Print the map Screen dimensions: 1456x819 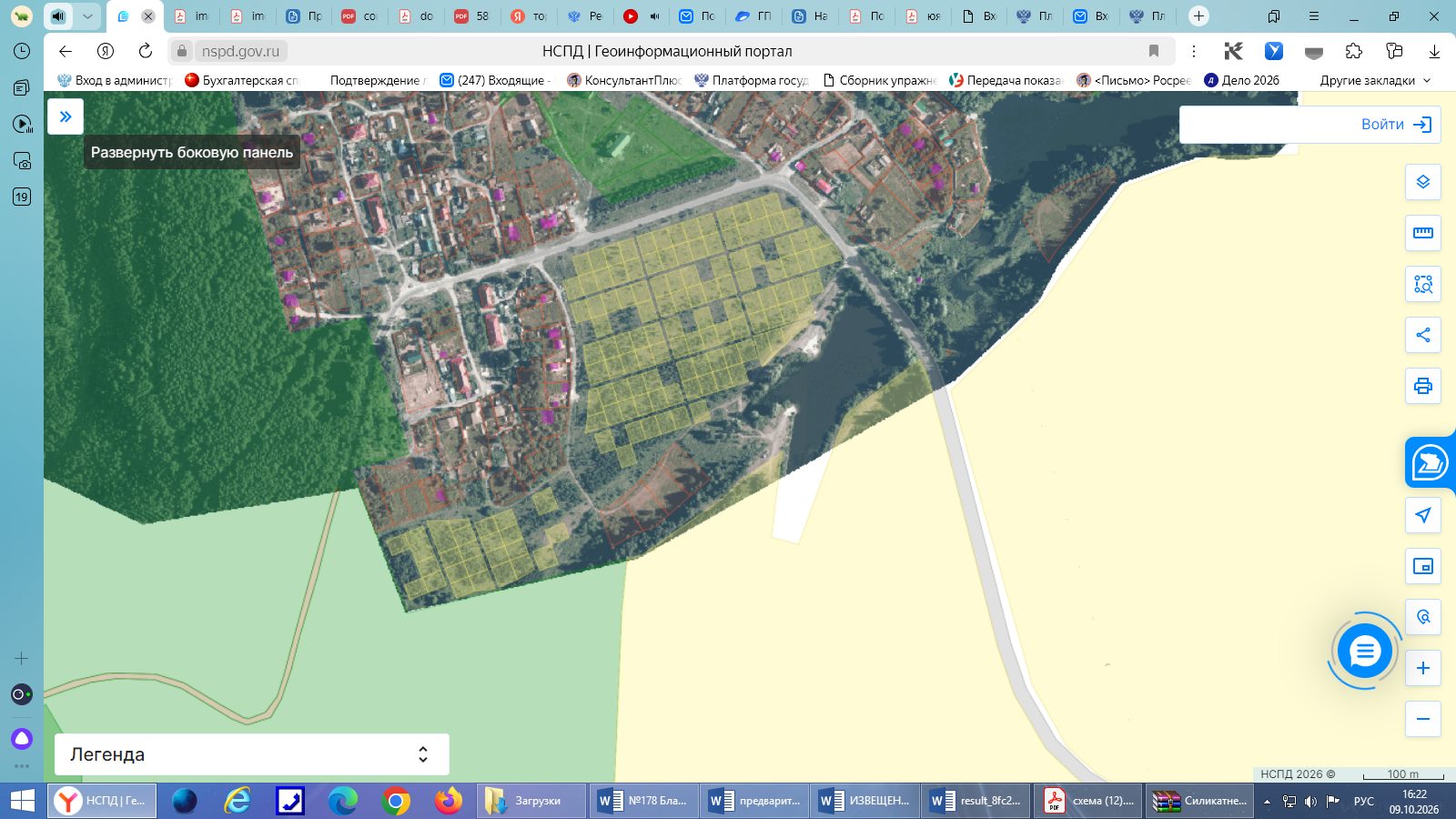click(1423, 386)
